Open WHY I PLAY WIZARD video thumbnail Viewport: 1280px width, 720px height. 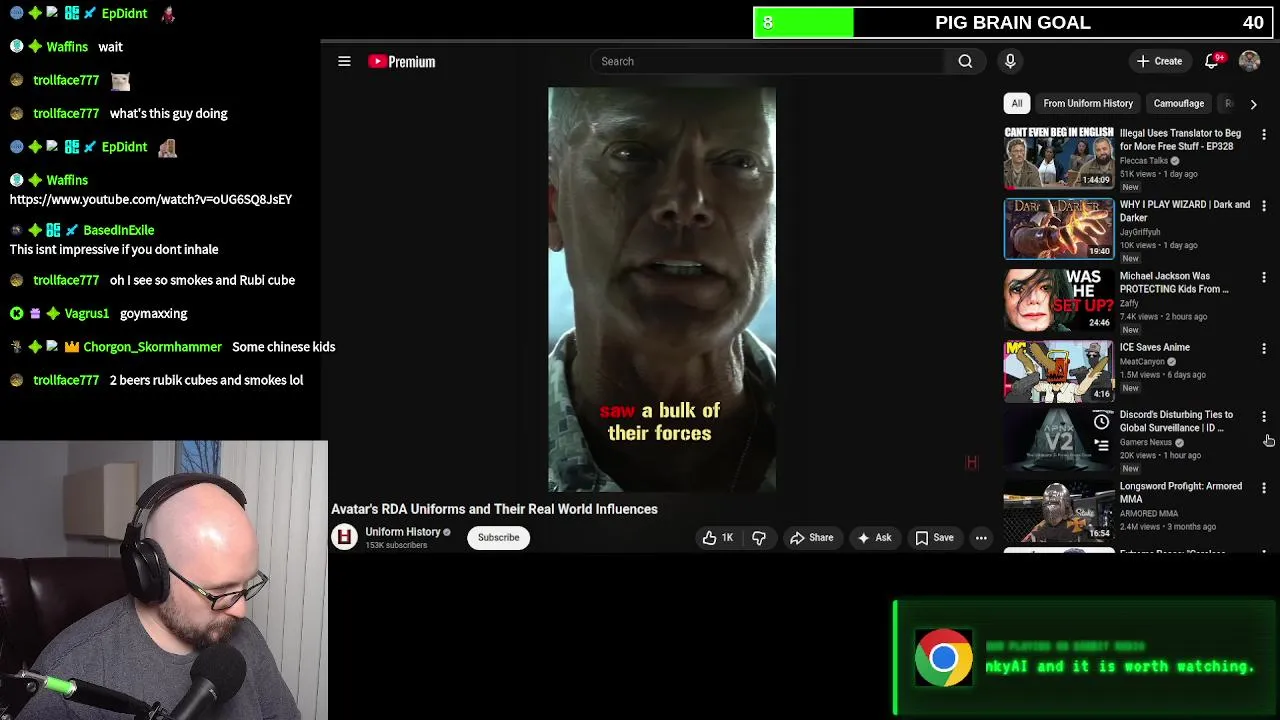(1058, 228)
